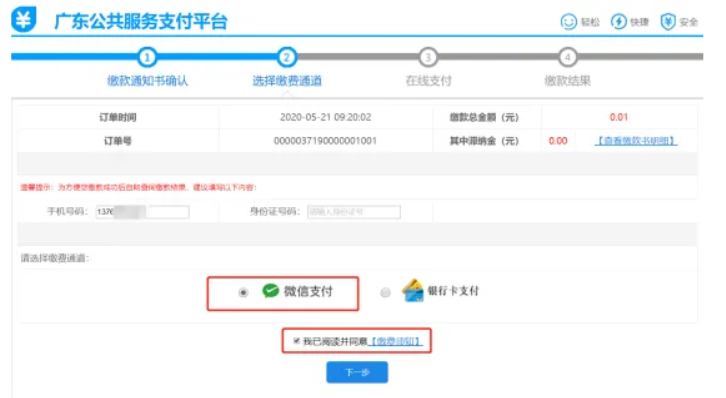Image resolution: width=726 pixels, height=398 pixels.
Task: Click the late fee value 0.00
Action: click(x=558, y=141)
